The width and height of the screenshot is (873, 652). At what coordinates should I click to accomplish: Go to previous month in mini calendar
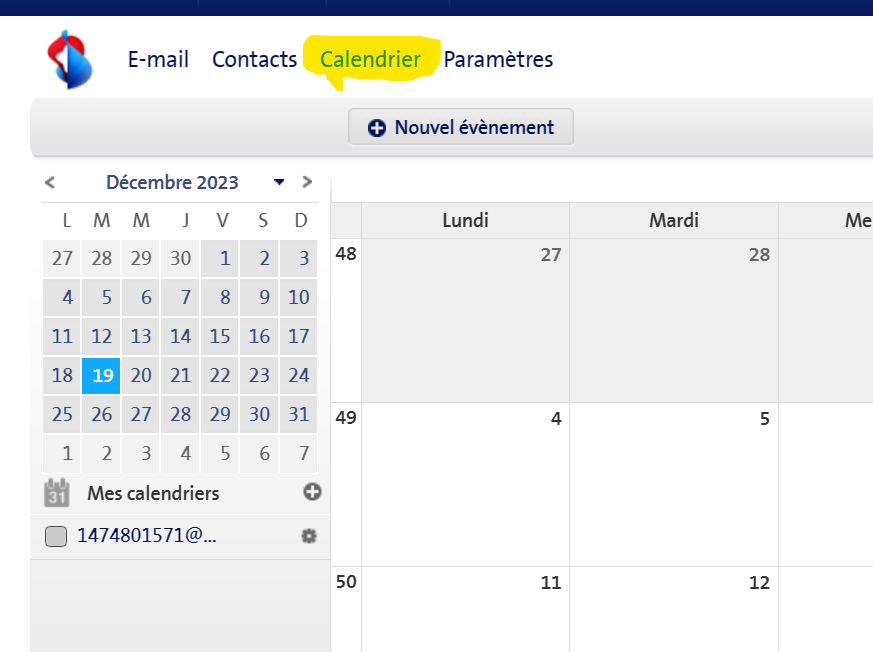50,182
